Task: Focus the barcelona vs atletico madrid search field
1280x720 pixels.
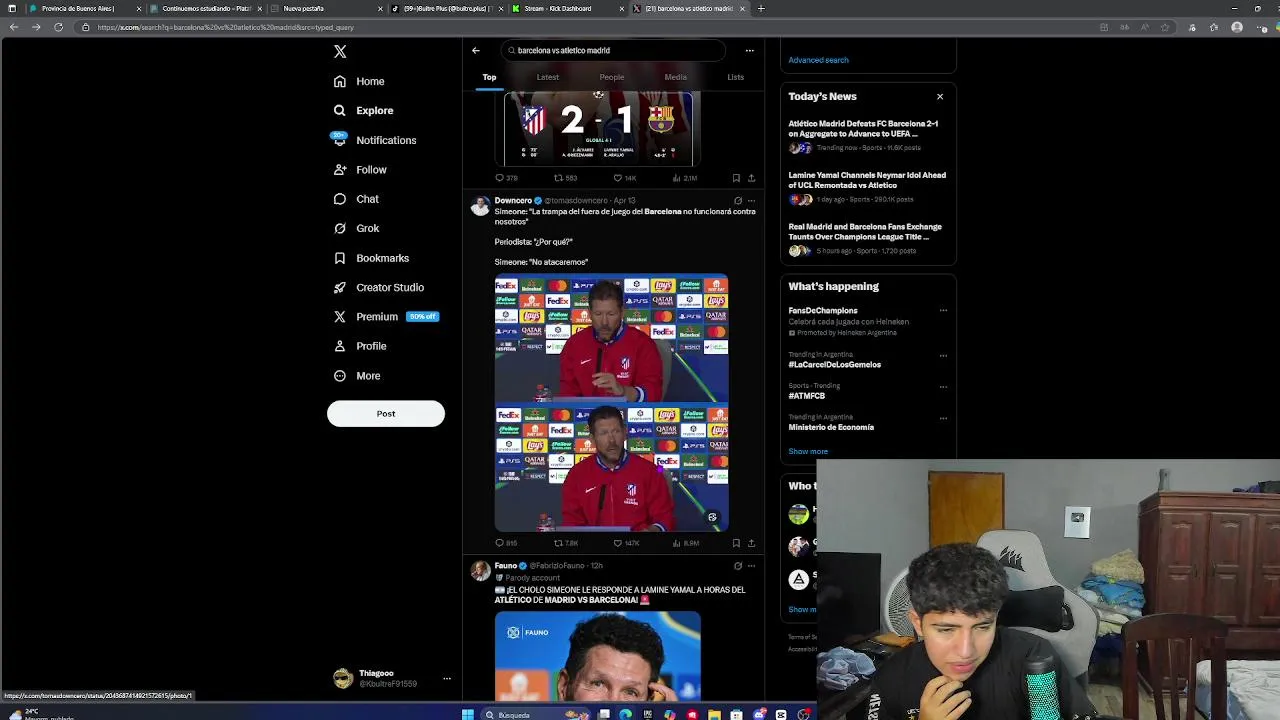Action: point(613,50)
